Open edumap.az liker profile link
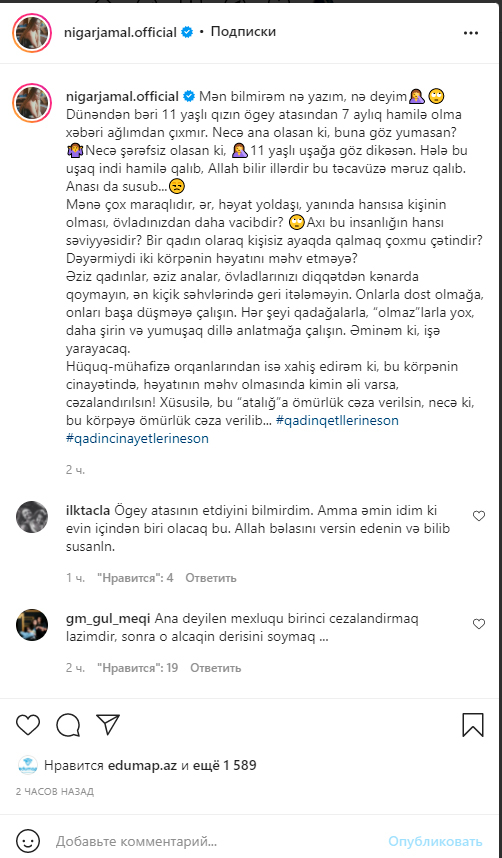This screenshot has height=858, width=502. pos(142,765)
